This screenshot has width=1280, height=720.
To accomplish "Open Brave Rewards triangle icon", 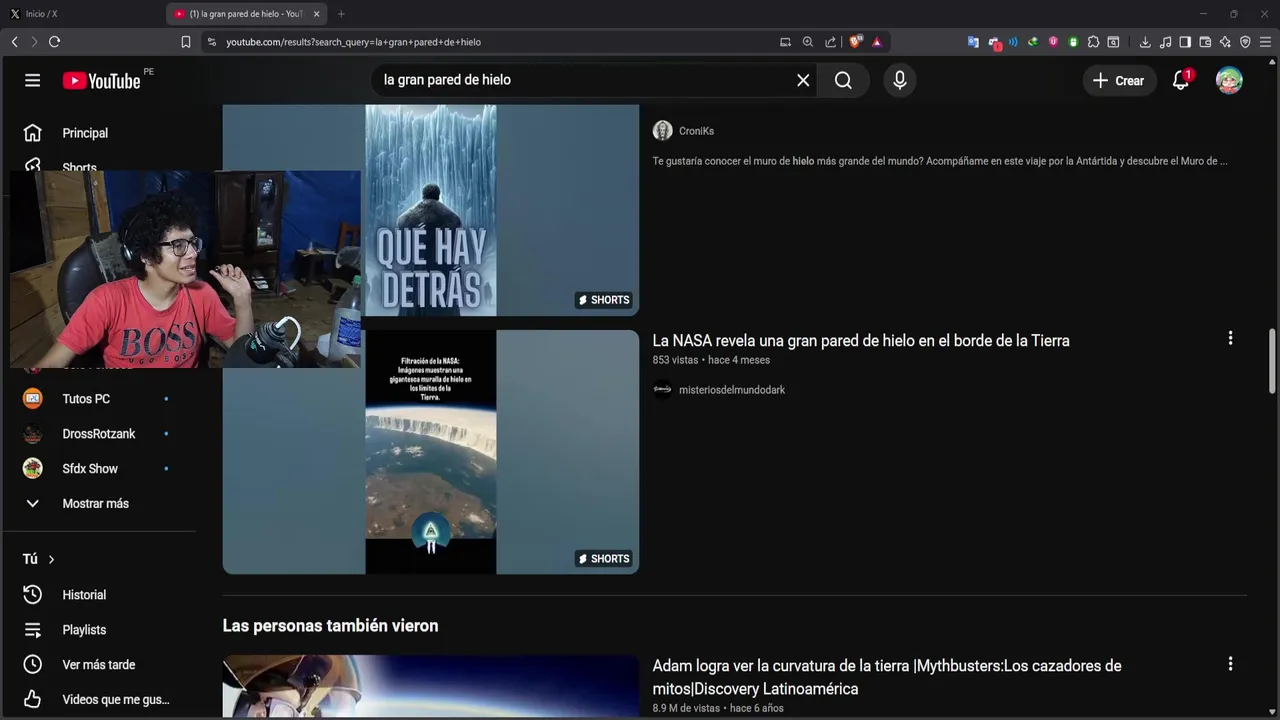I will [876, 42].
